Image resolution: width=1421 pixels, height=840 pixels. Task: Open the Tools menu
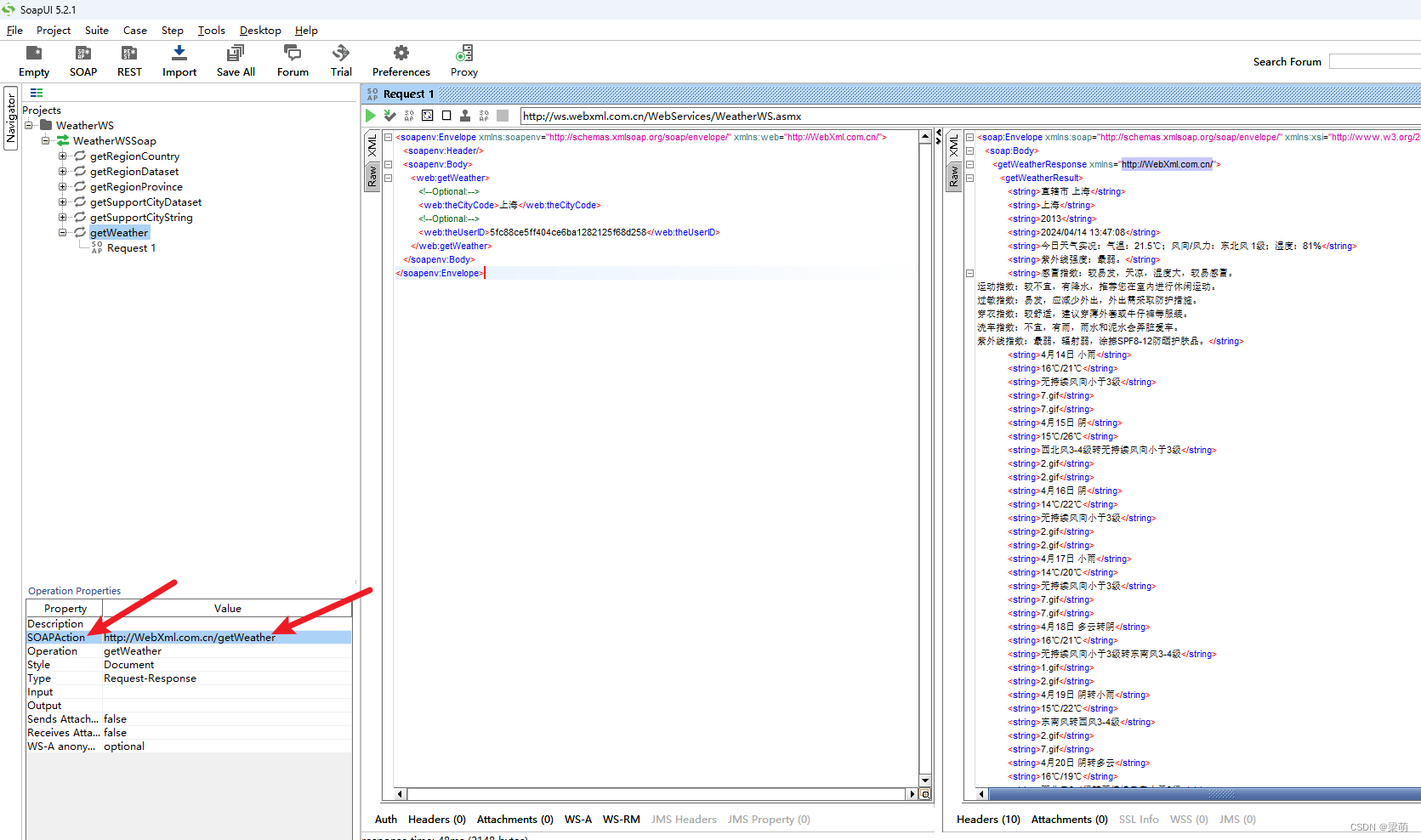pos(212,30)
